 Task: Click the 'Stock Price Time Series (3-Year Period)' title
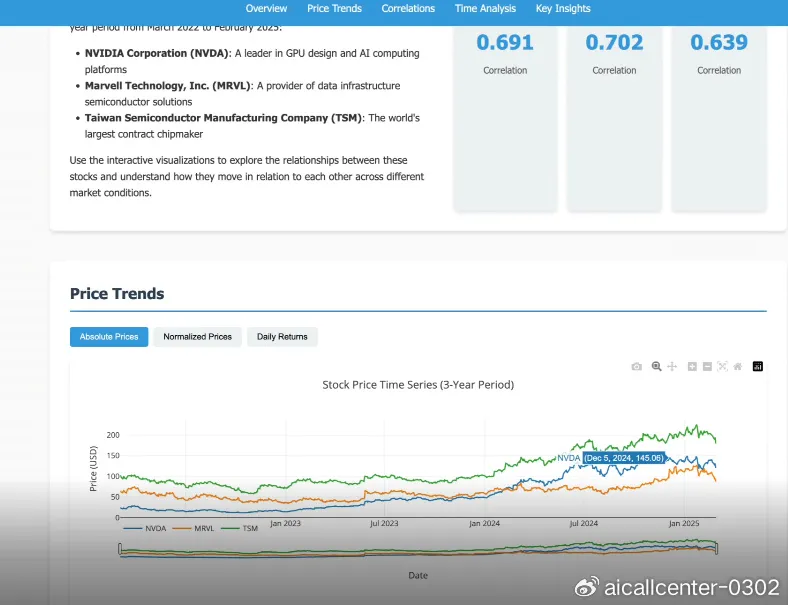[x=418, y=385]
